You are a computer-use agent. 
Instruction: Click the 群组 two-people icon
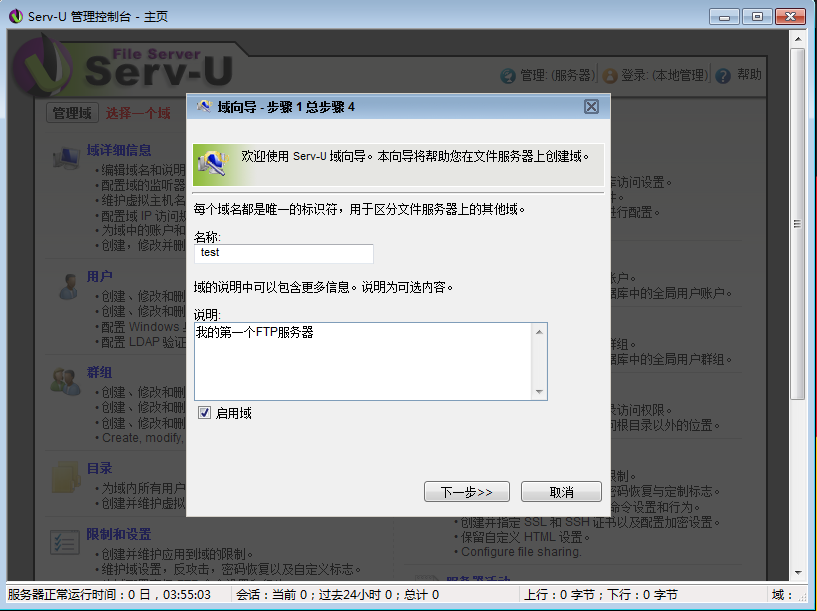tap(66, 381)
